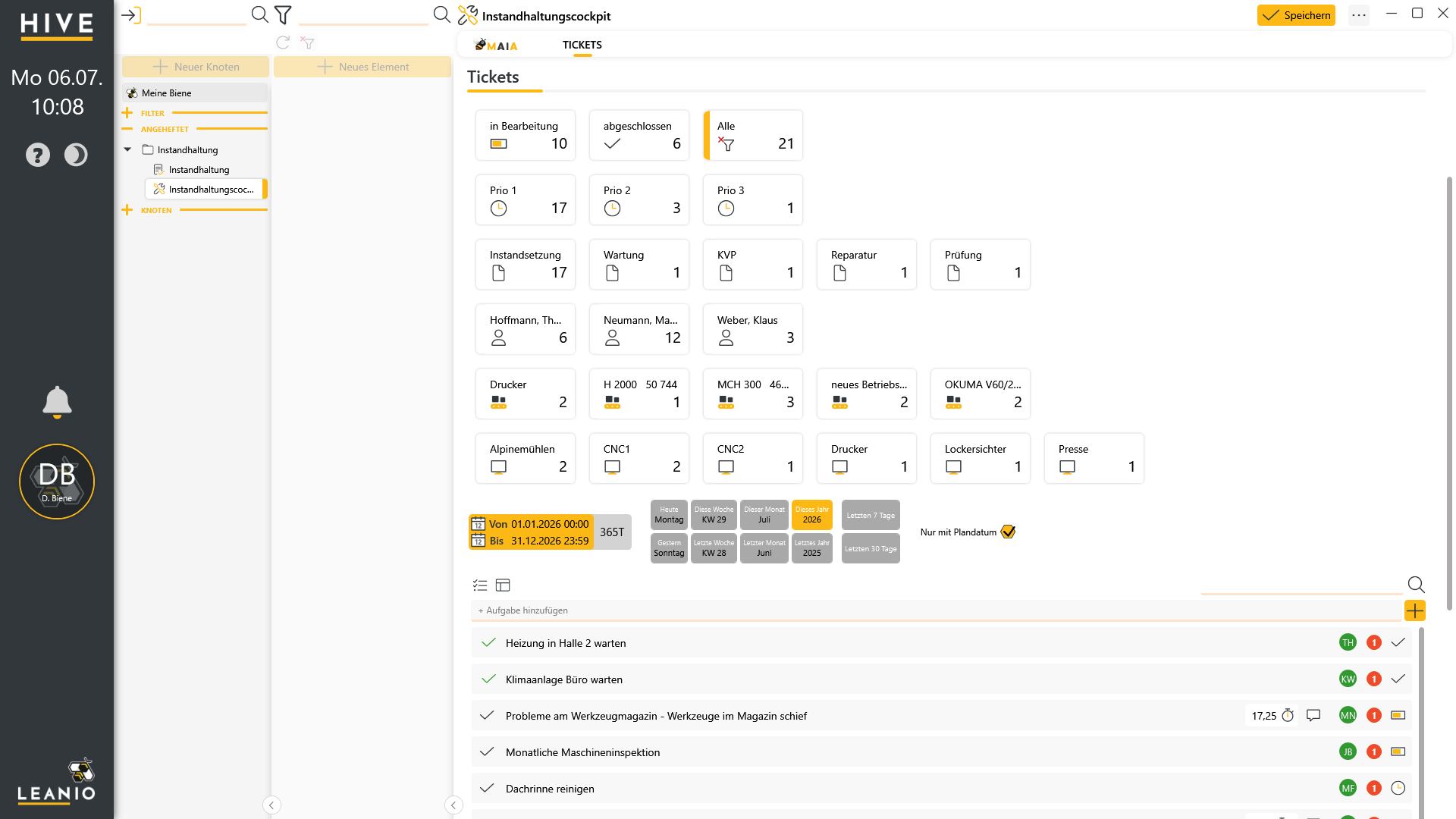Select Instandhaltungscockpit in the tree
This screenshot has height=819, width=1456.
205,189
